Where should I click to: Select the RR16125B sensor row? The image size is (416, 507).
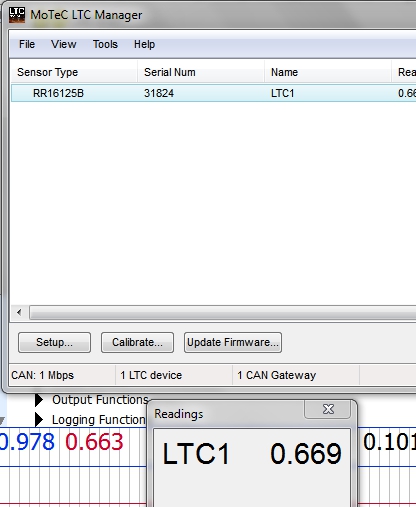pyautogui.click(x=213, y=93)
